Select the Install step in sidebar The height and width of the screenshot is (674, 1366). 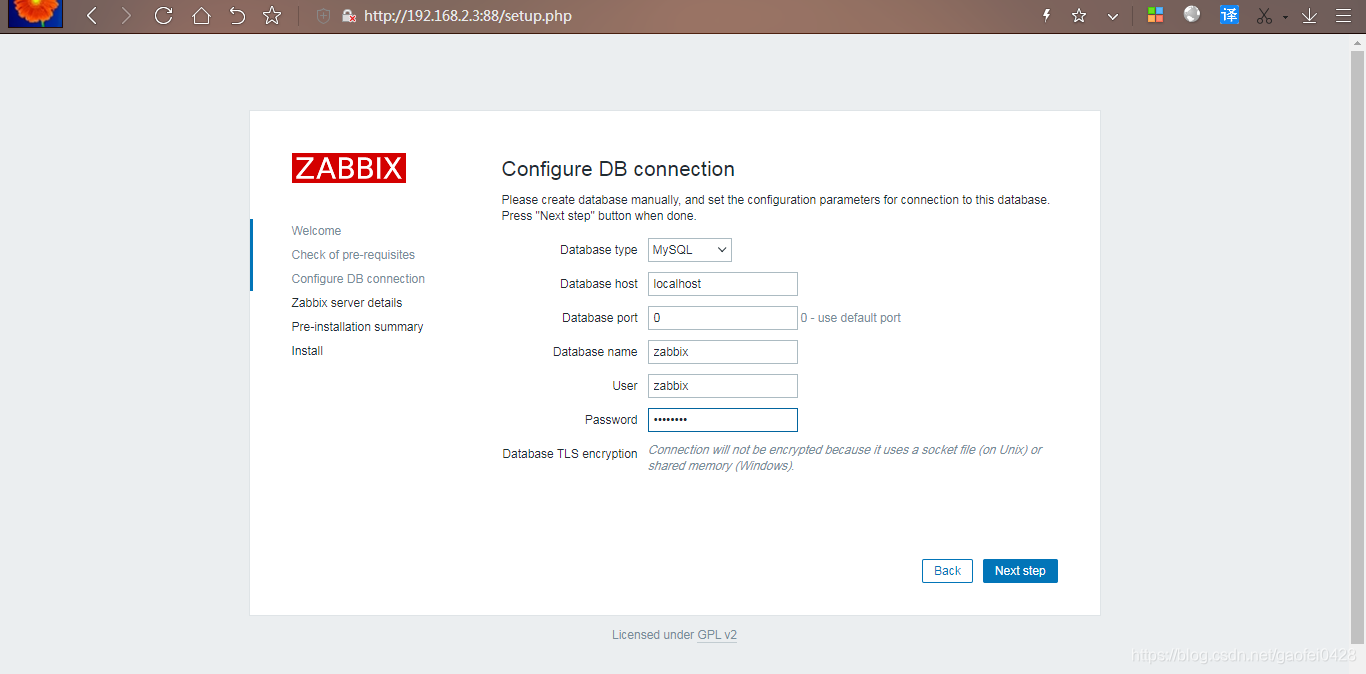(307, 351)
